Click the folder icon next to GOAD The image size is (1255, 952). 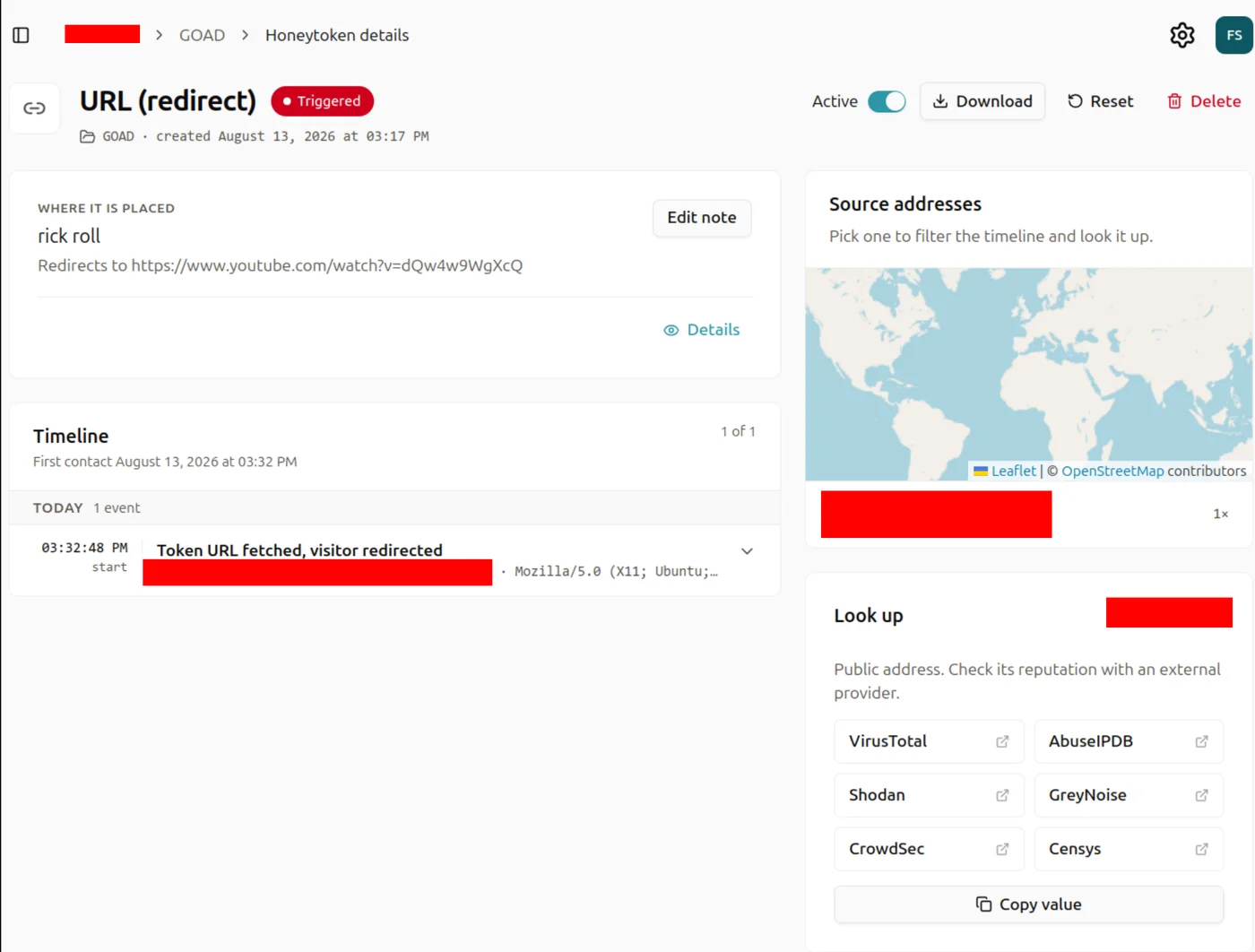[x=87, y=136]
